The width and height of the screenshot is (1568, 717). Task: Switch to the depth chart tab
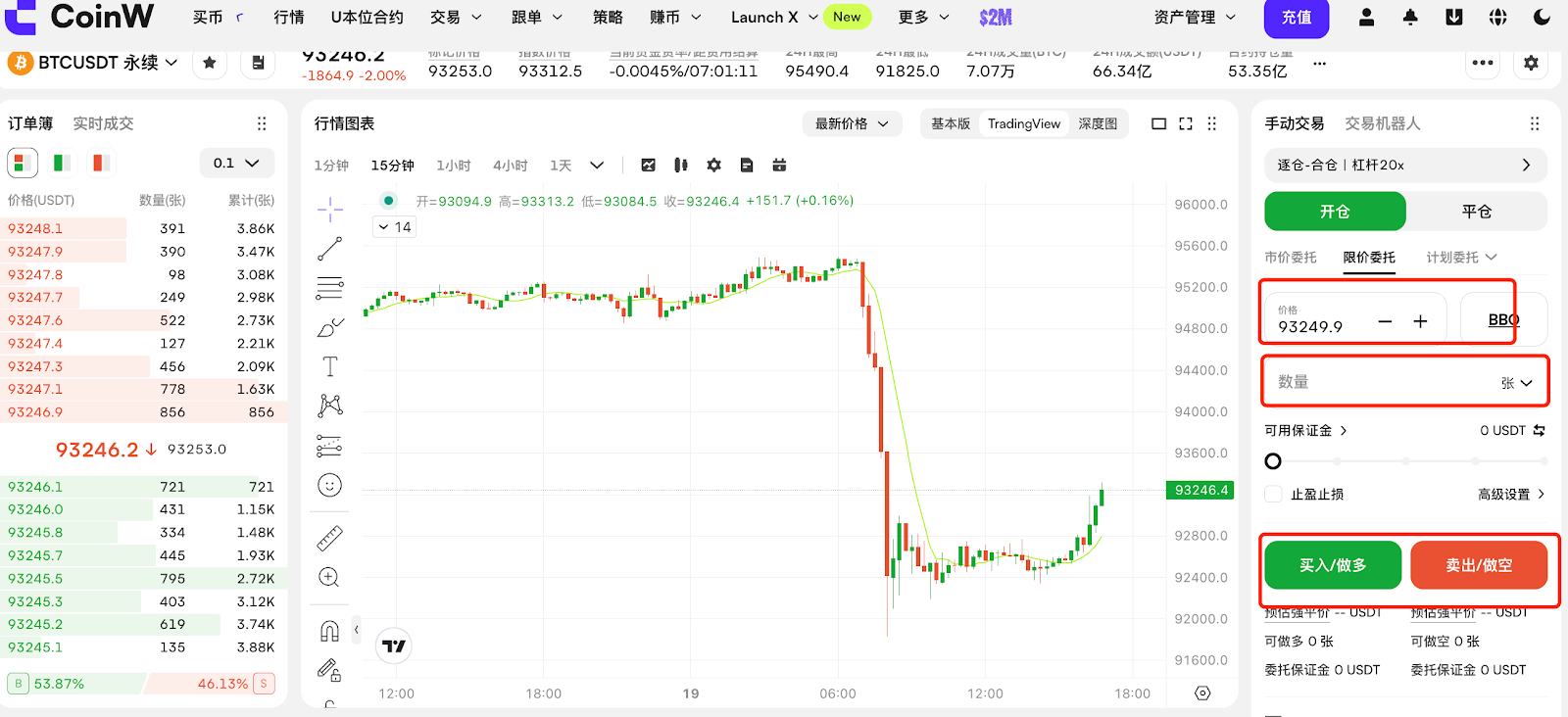pos(1098,123)
